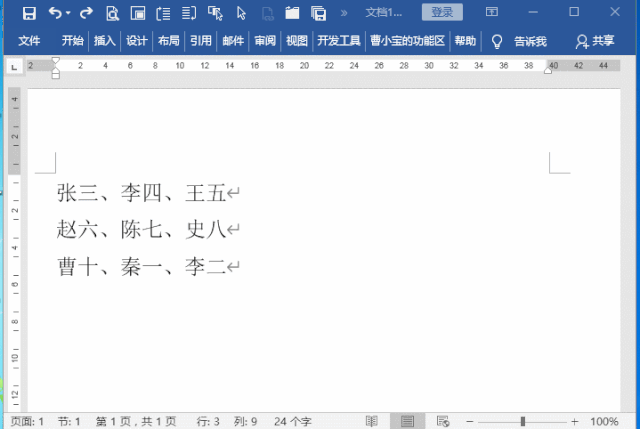Click the paragraph lines with right bracket icon
Image resolution: width=640 pixels, height=429 pixels.
pyautogui.click(x=189, y=13)
